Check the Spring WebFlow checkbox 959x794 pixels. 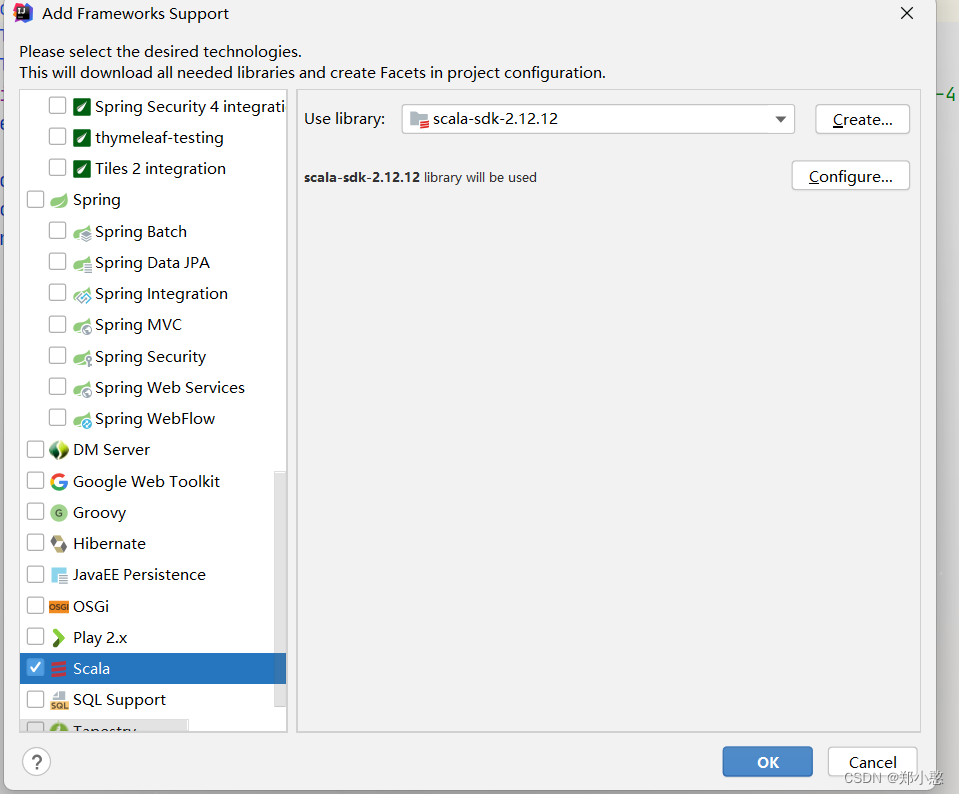[x=57, y=417]
